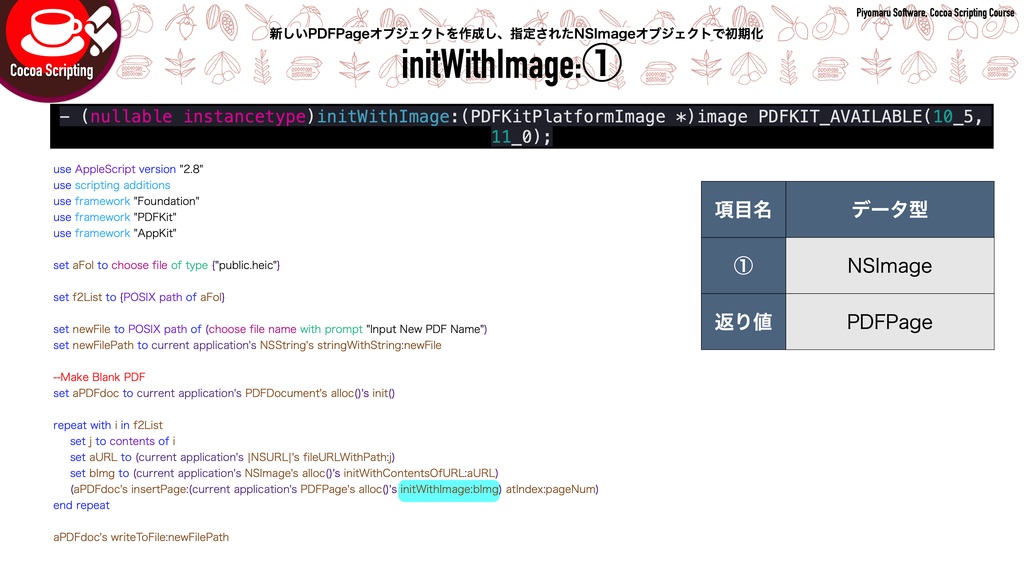Click the PDFPage return value cell
Screen dimensions: 1024x576
[x=889, y=321]
